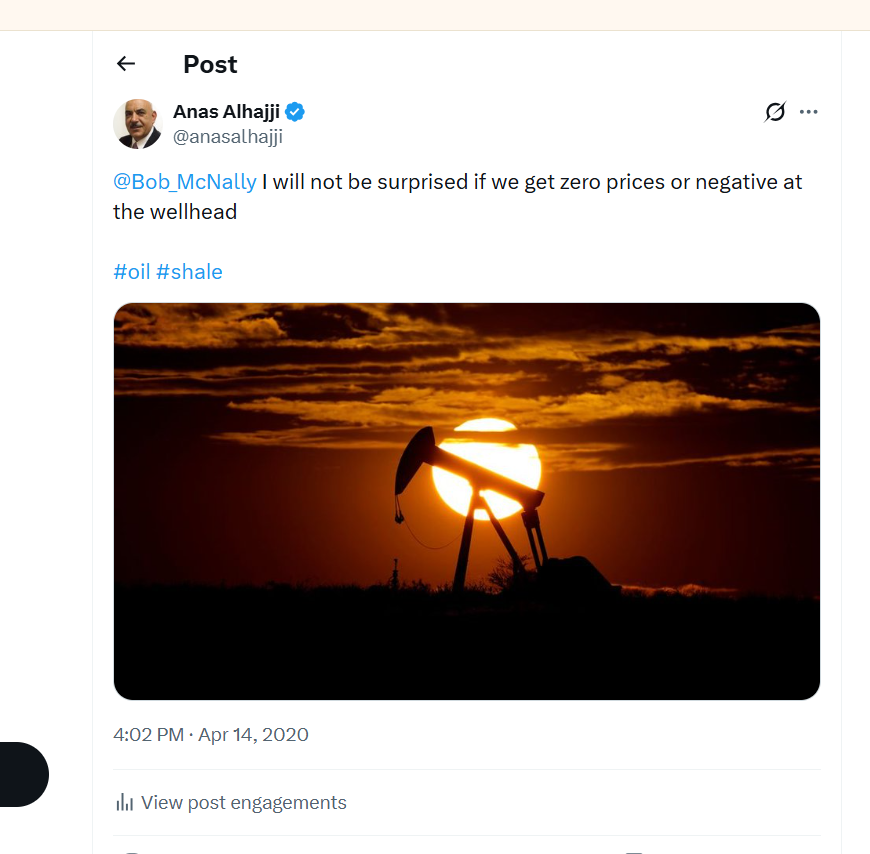870x854 pixels.
Task: Open Anas Alhajji's profile picture
Action: pos(138,124)
